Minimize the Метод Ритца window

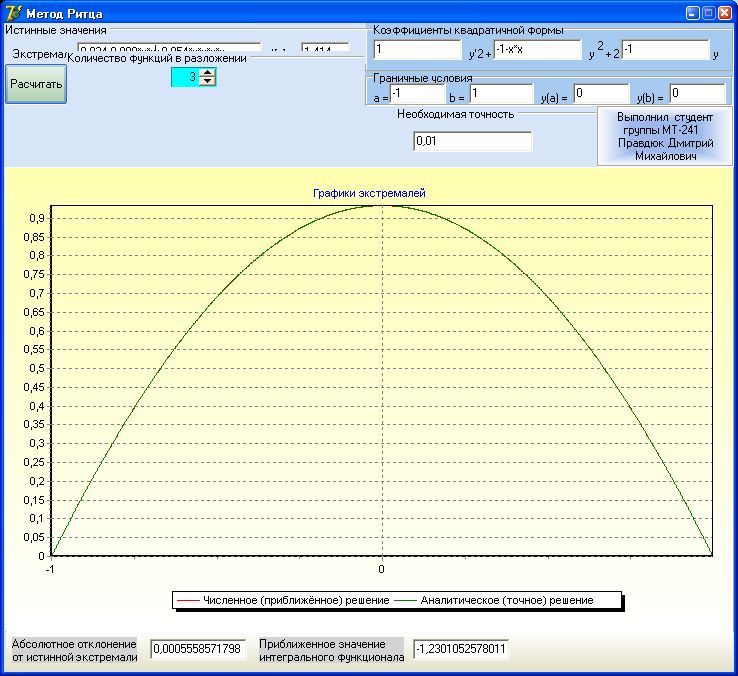coord(692,13)
